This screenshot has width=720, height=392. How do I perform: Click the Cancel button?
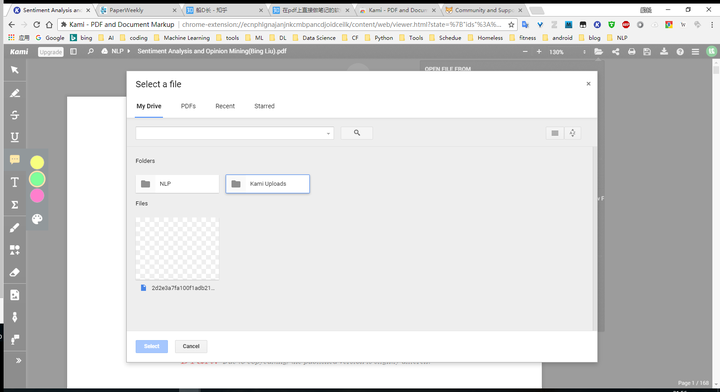point(191,346)
